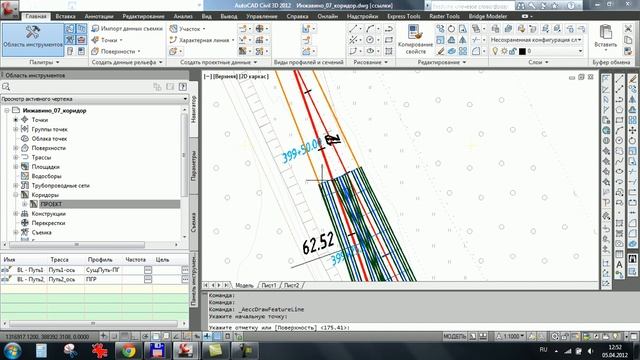Click the toolspace help question-mark icon
Screen dimensions: 640x360
click(182, 87)
